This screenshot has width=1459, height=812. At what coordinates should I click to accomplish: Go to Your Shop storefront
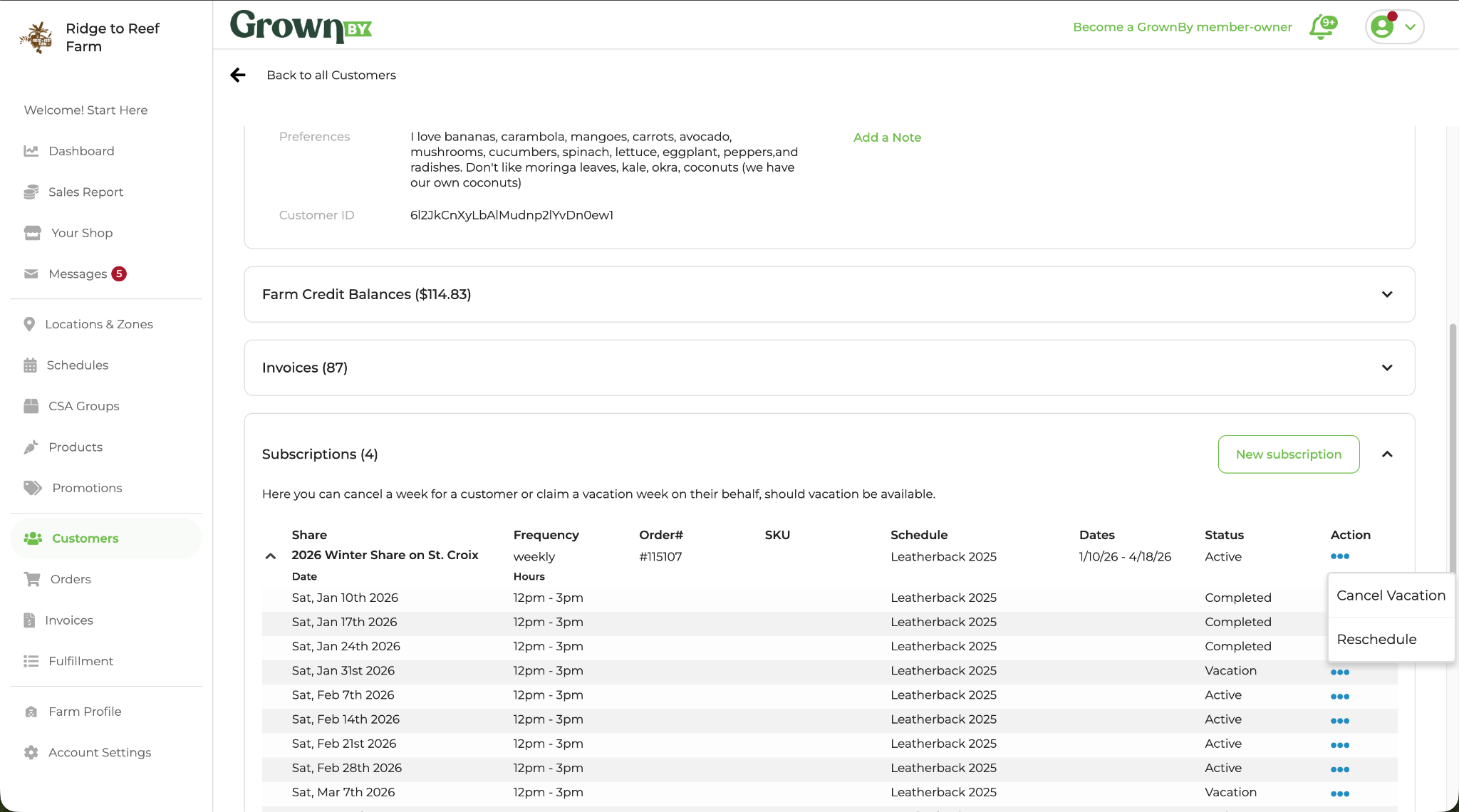81,233
